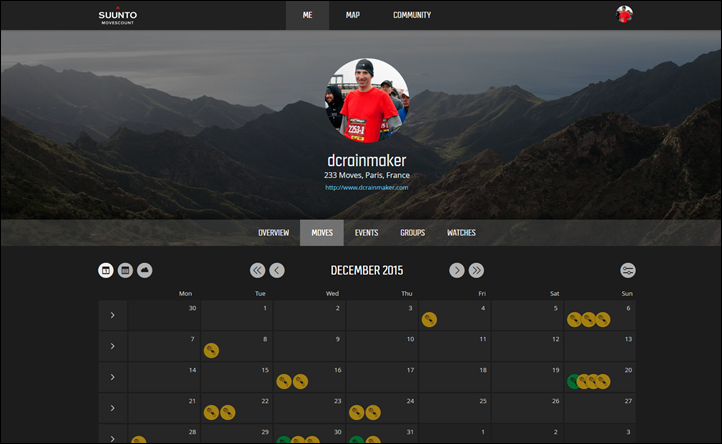This screenshot has height=444, width=722.
Task: Switch to the list table view
Action: 125,270
